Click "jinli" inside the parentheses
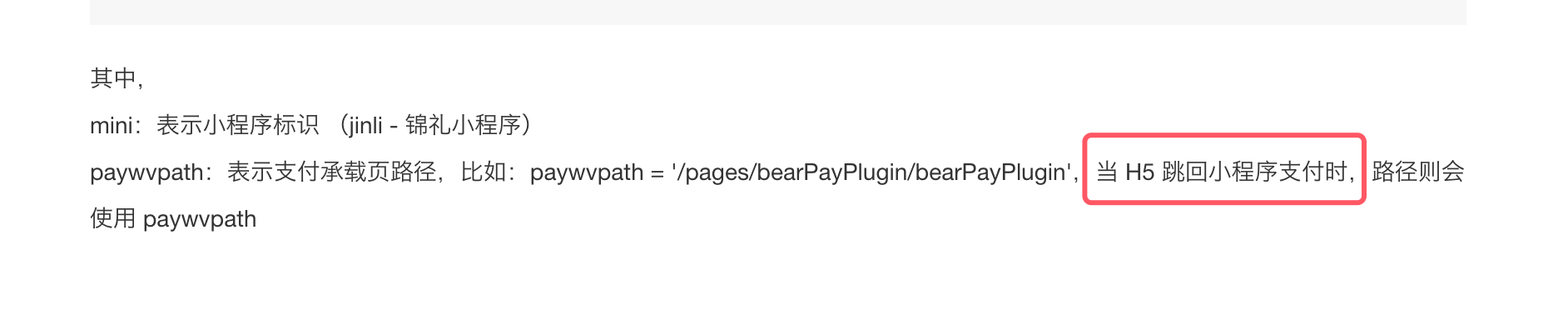 point(365,126)
